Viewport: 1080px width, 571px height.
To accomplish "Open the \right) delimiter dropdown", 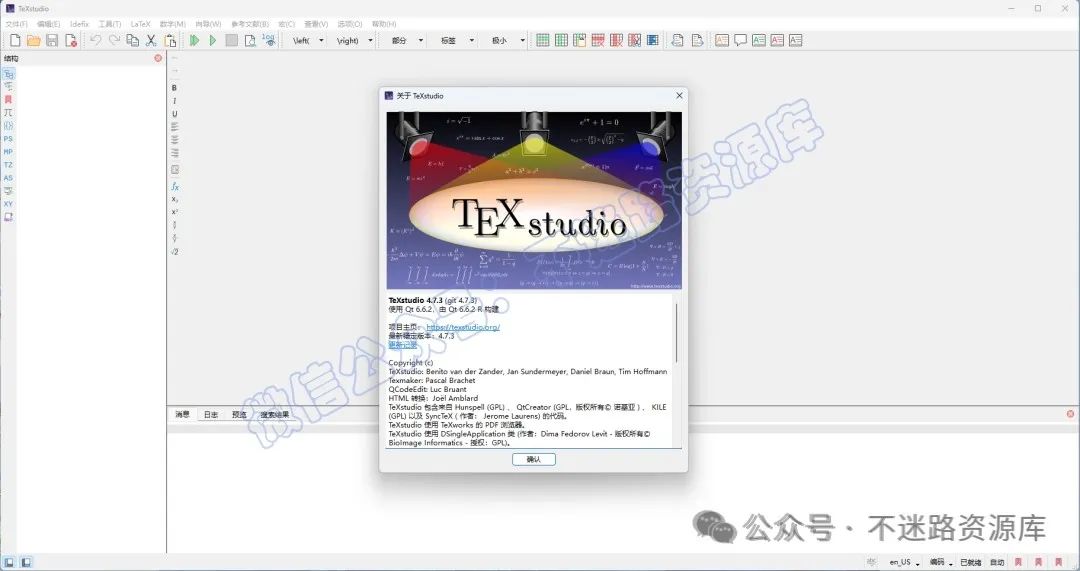I will click(371, 41).
